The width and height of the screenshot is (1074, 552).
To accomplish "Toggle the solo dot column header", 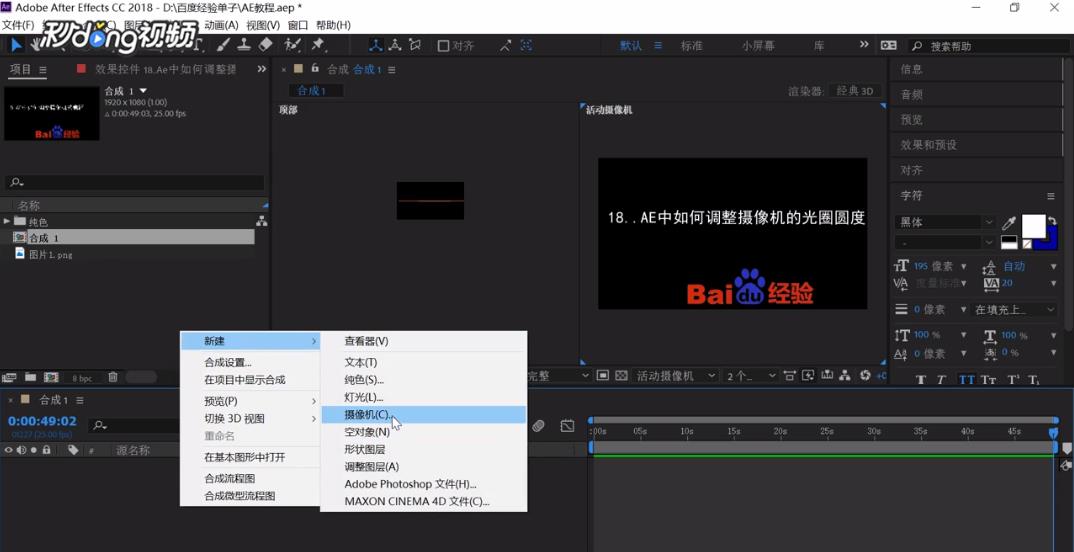I will (34, 450).
